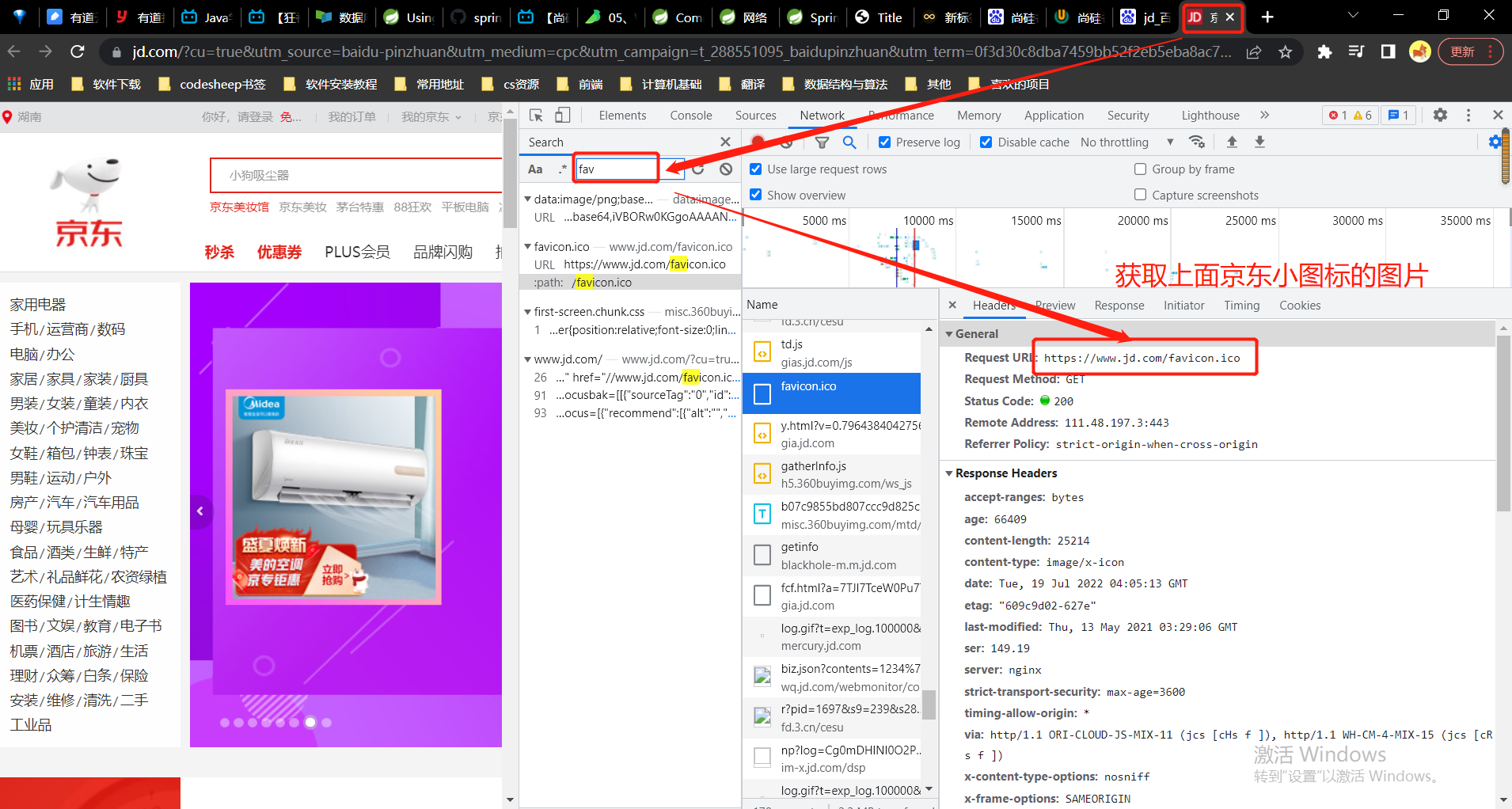Open the PLUS会员 link

coord(357,253)
